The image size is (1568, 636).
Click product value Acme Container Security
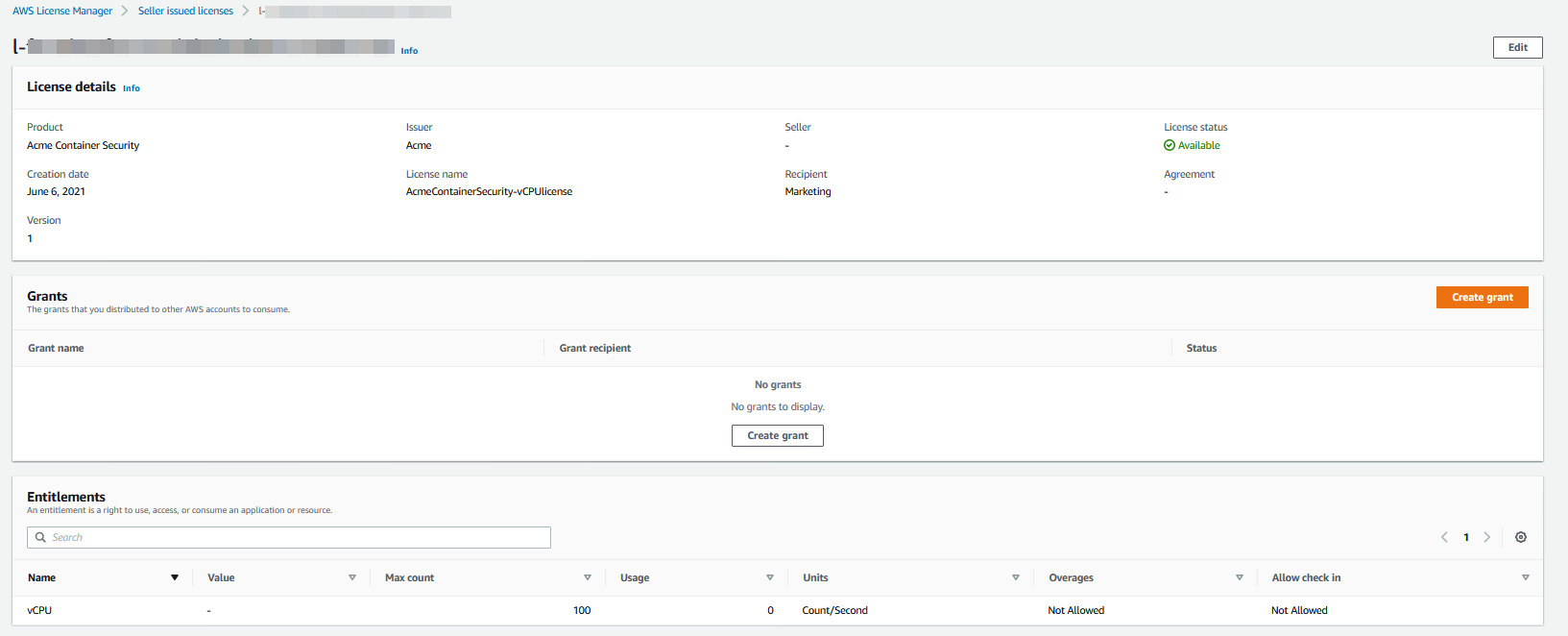(83, 145)
